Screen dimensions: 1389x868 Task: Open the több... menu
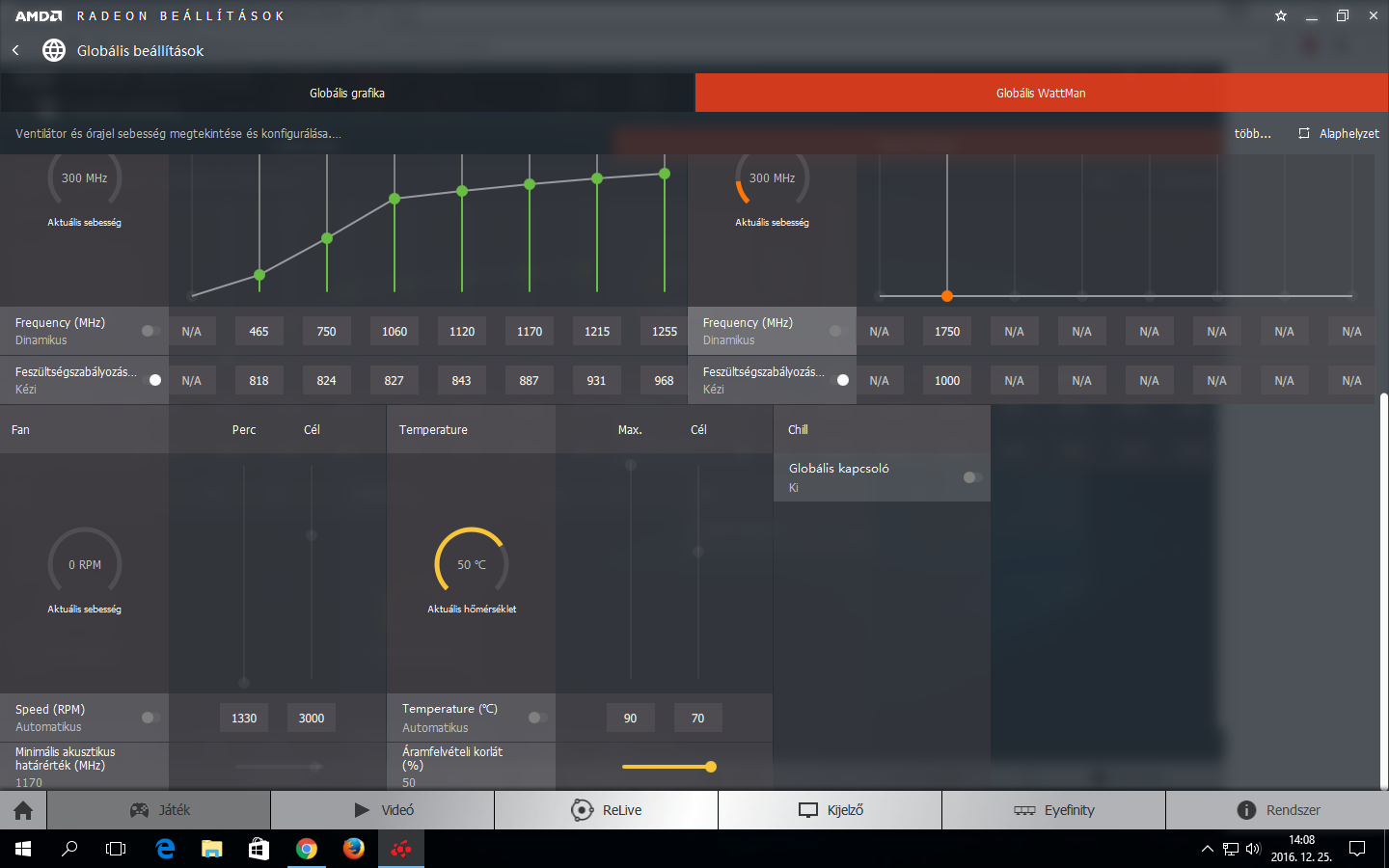(x=1253, y=133)
